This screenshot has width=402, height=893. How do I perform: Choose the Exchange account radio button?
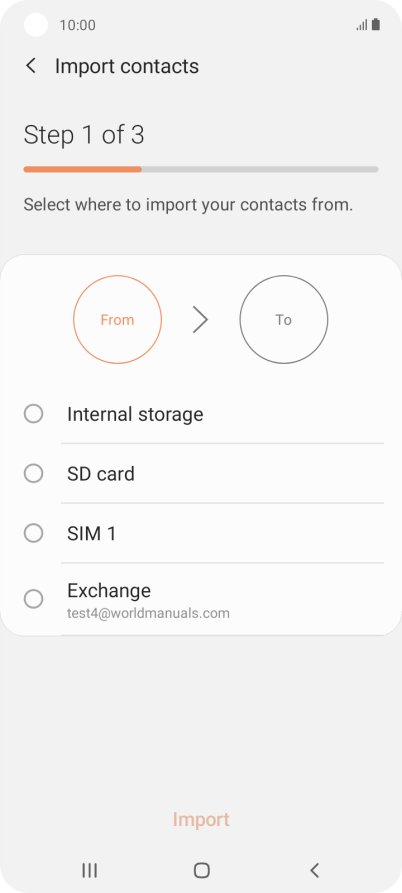coord(34,599)
